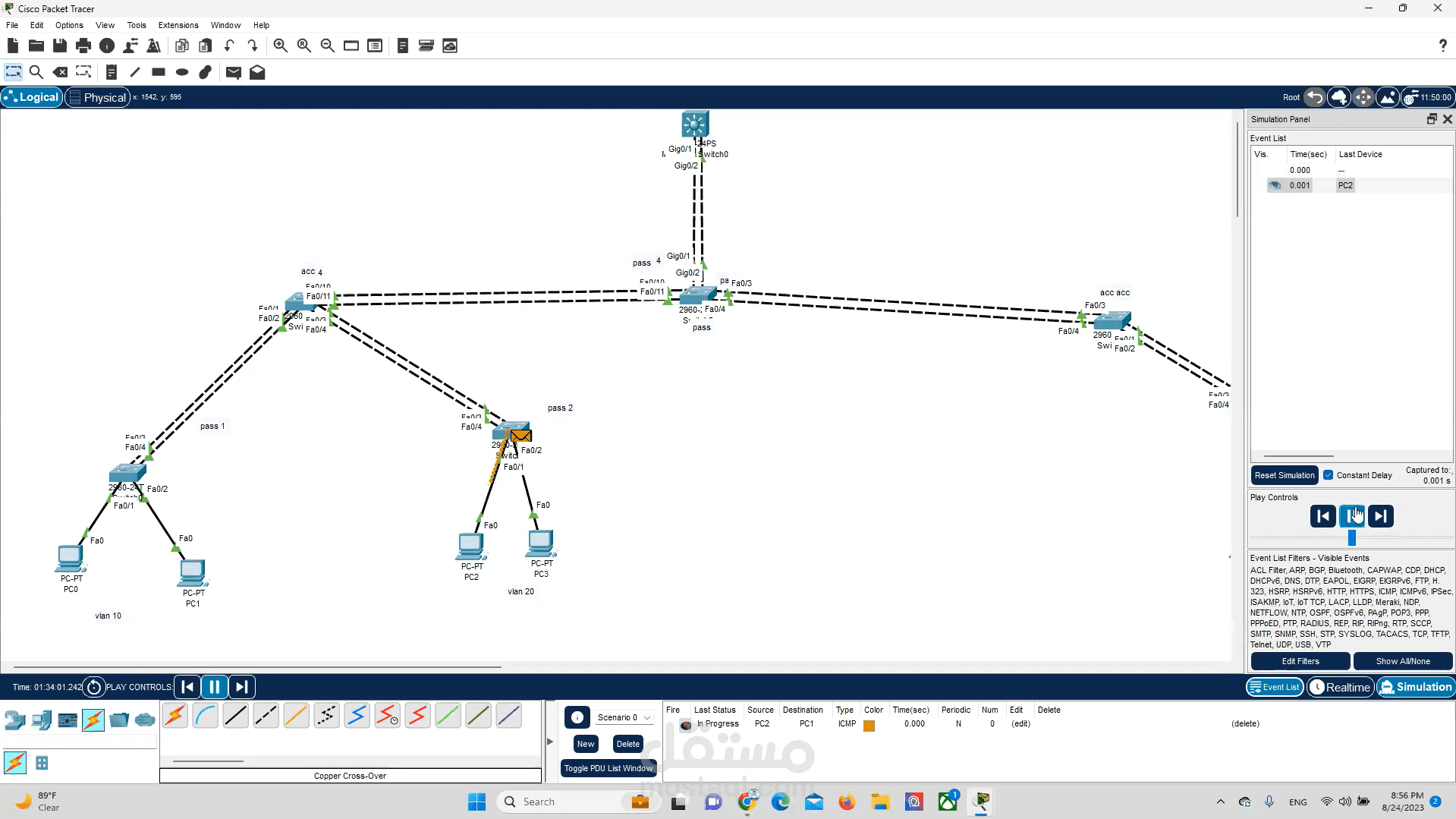Select the Automatic connection lightning cable
This screenshot has height=819, width=1456.
coord(175,716)
